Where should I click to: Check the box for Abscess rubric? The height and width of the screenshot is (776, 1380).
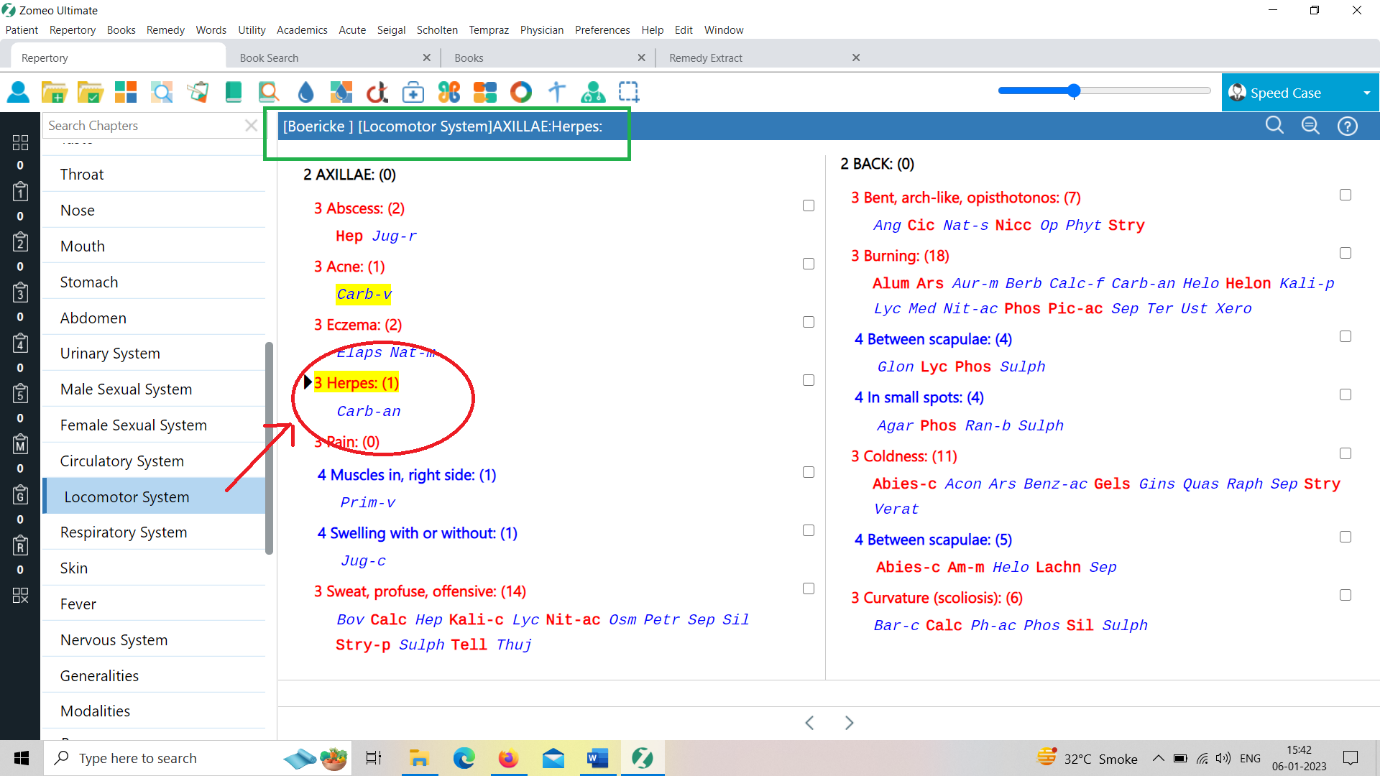(x=809, y=206)
